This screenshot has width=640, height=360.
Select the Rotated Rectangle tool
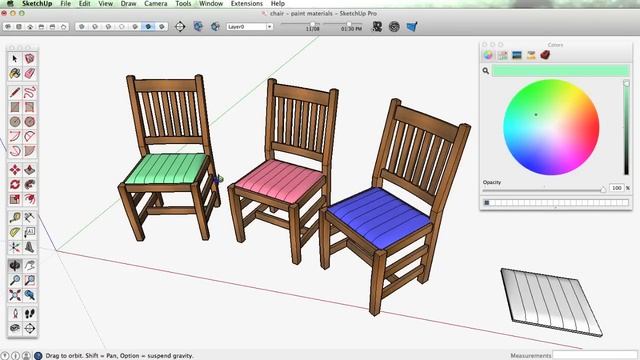tap(29, 107)
